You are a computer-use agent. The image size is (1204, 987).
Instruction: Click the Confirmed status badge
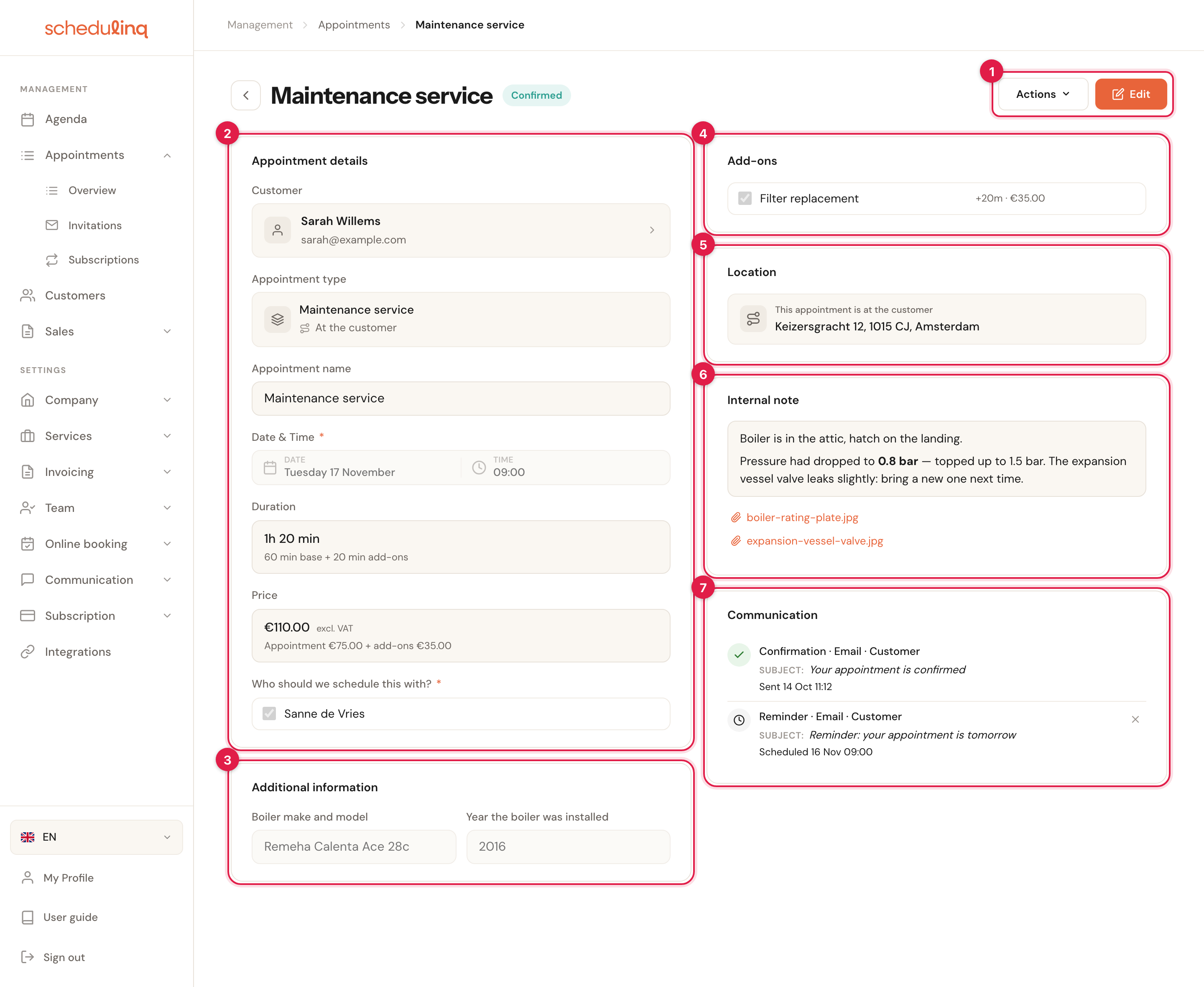(536, 95)
